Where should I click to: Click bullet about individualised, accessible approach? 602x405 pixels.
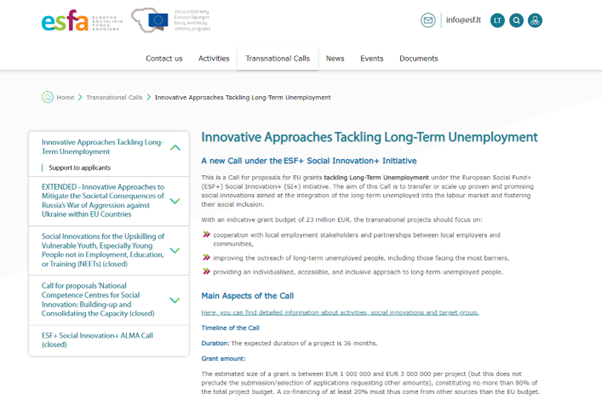[358, 272]
